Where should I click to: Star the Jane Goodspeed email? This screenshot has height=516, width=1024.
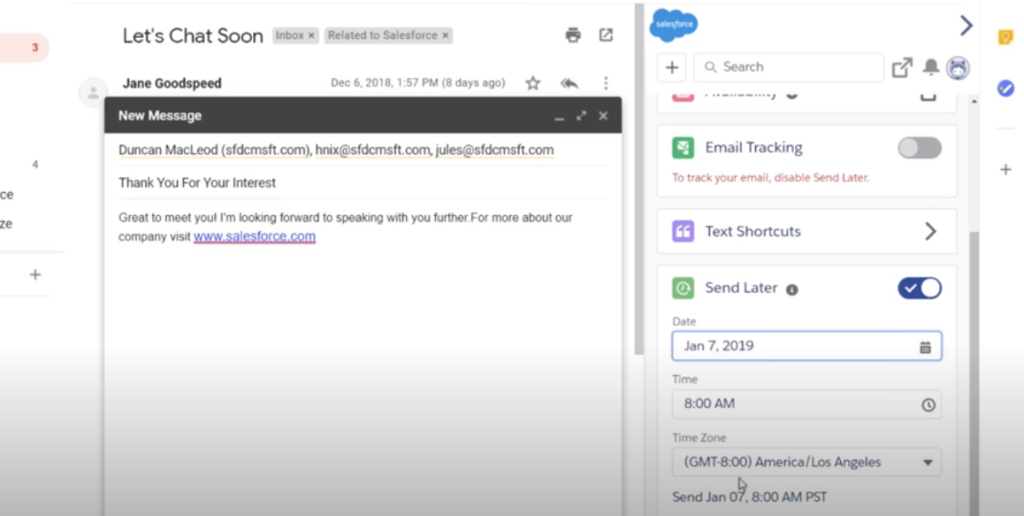(x=533, y=83)
